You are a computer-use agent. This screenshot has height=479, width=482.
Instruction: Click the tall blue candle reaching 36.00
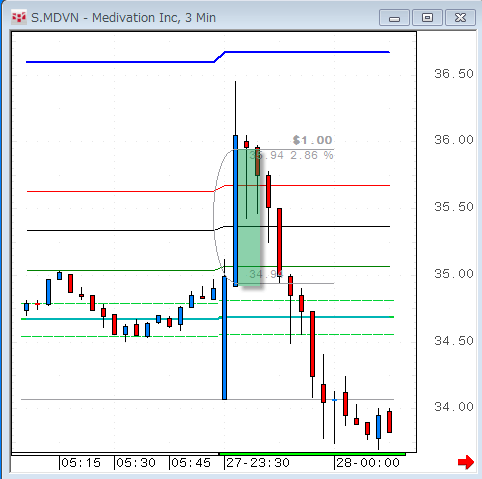(235, 211)
